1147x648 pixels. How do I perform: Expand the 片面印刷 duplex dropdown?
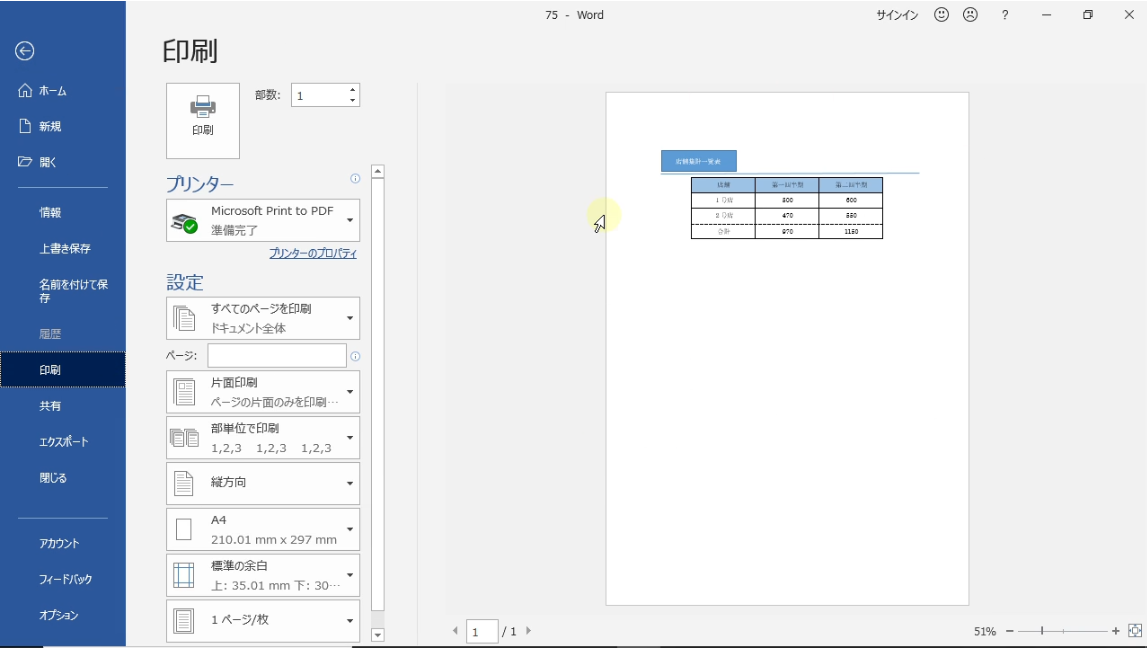(263, 392)
